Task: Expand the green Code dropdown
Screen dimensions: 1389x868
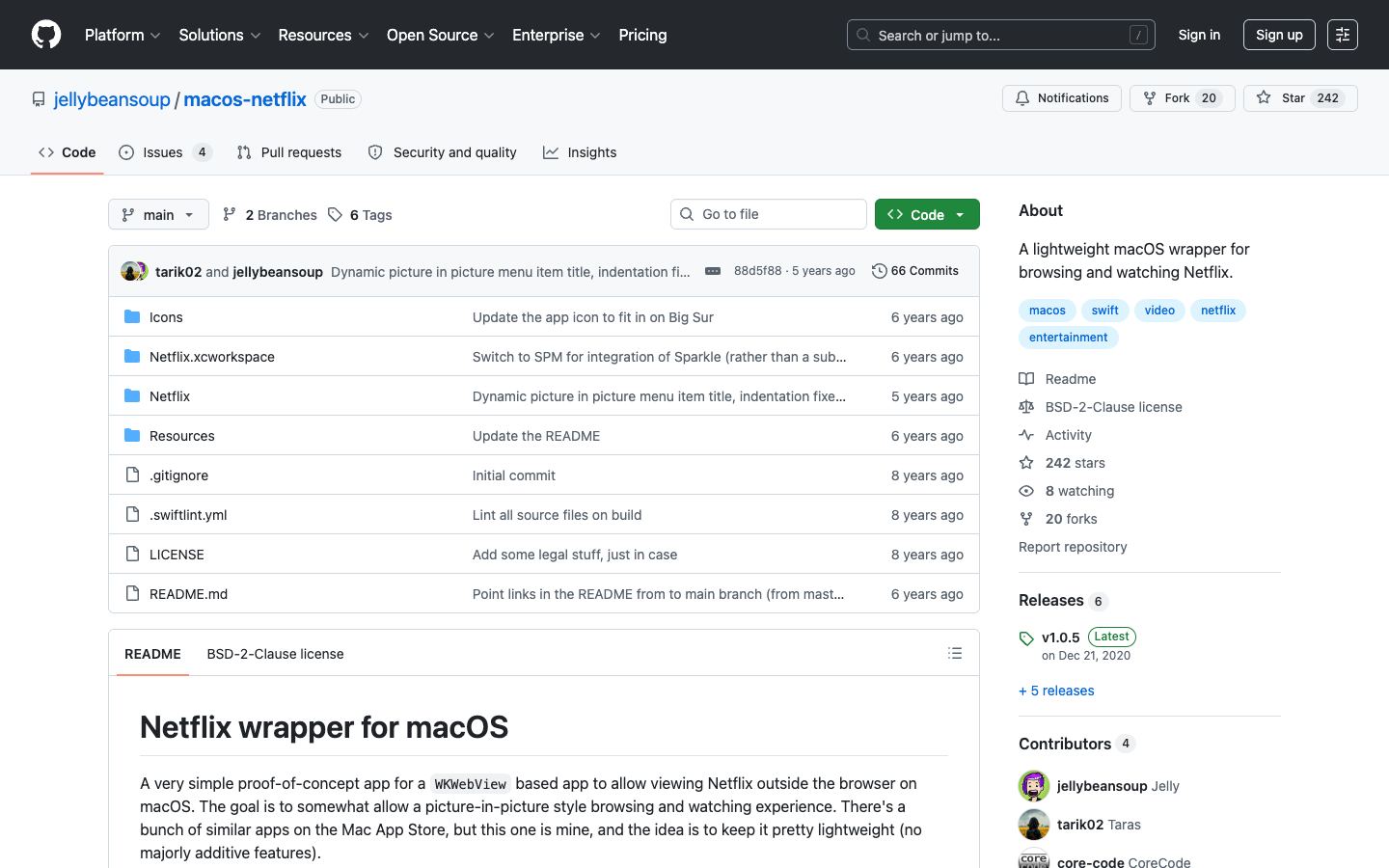Action: click(x=927, y=214)
